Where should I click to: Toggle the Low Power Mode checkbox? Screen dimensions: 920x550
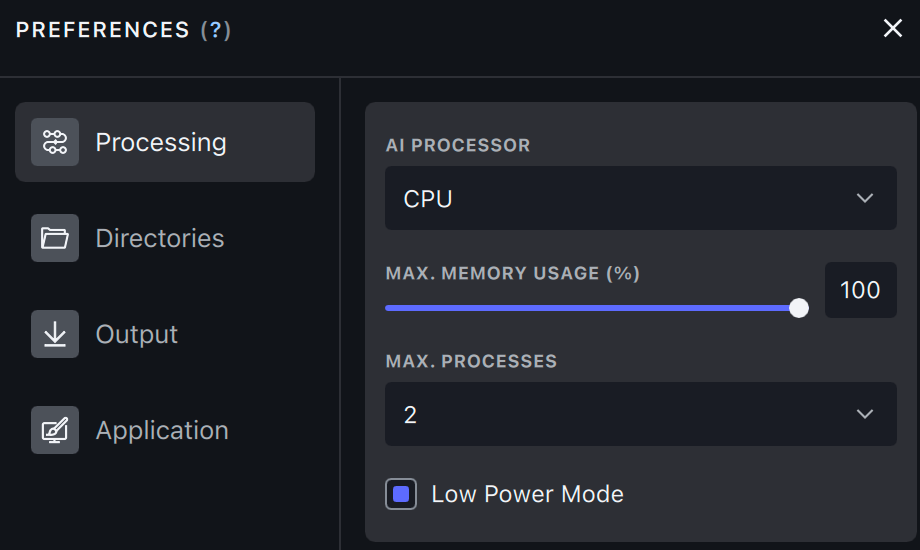click(401, 494)
